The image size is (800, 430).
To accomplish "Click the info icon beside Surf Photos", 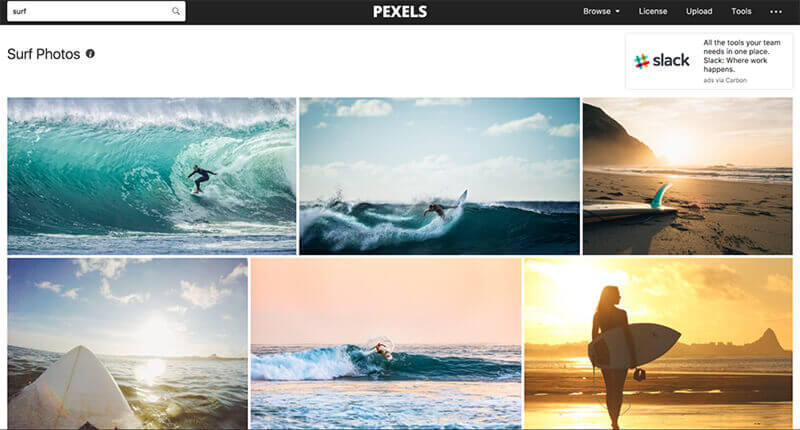I will click(90, 54).
